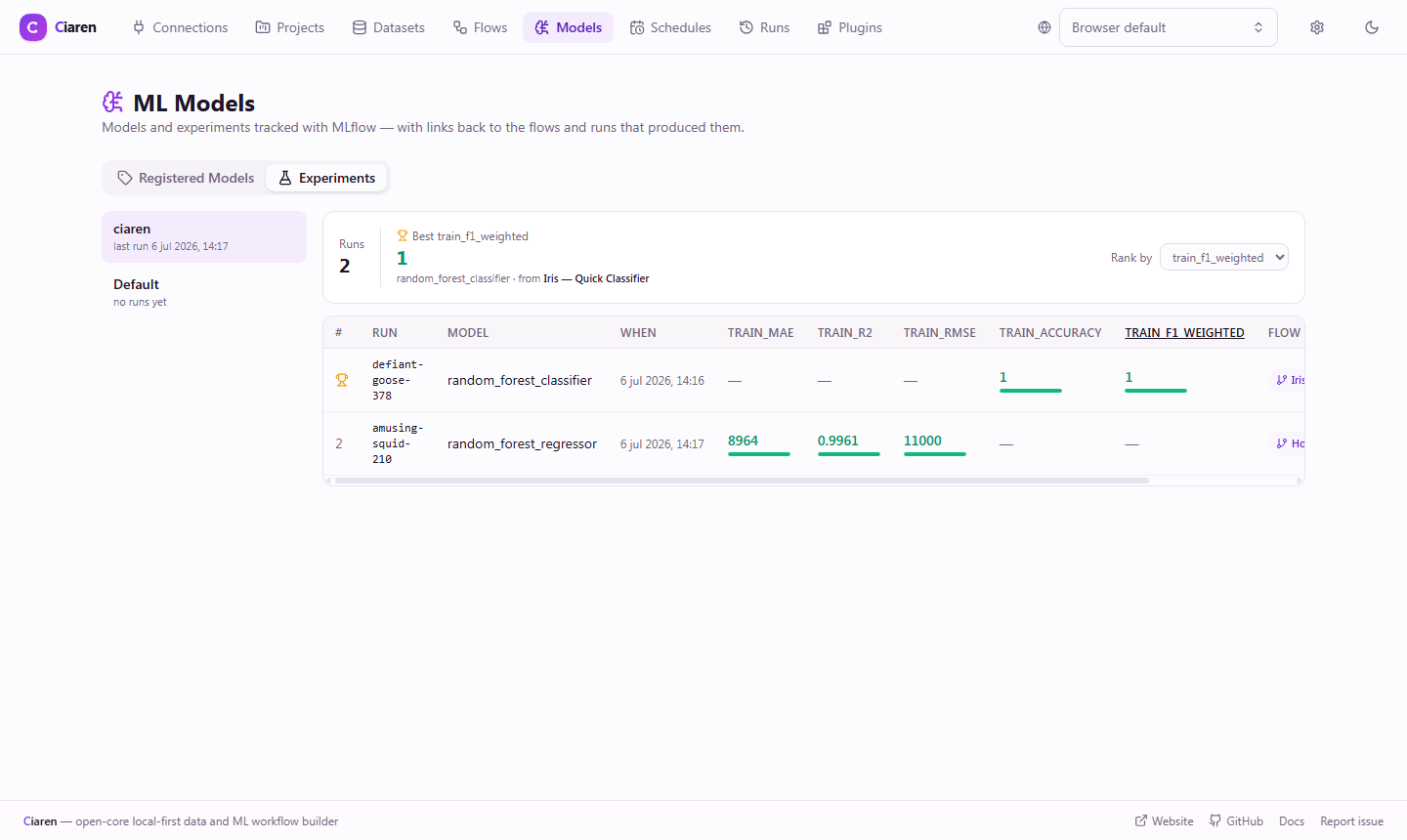Open flow badge in amusing-squid row
The height and width of the screenshot is (840, 1407).
click(1288, 443)
